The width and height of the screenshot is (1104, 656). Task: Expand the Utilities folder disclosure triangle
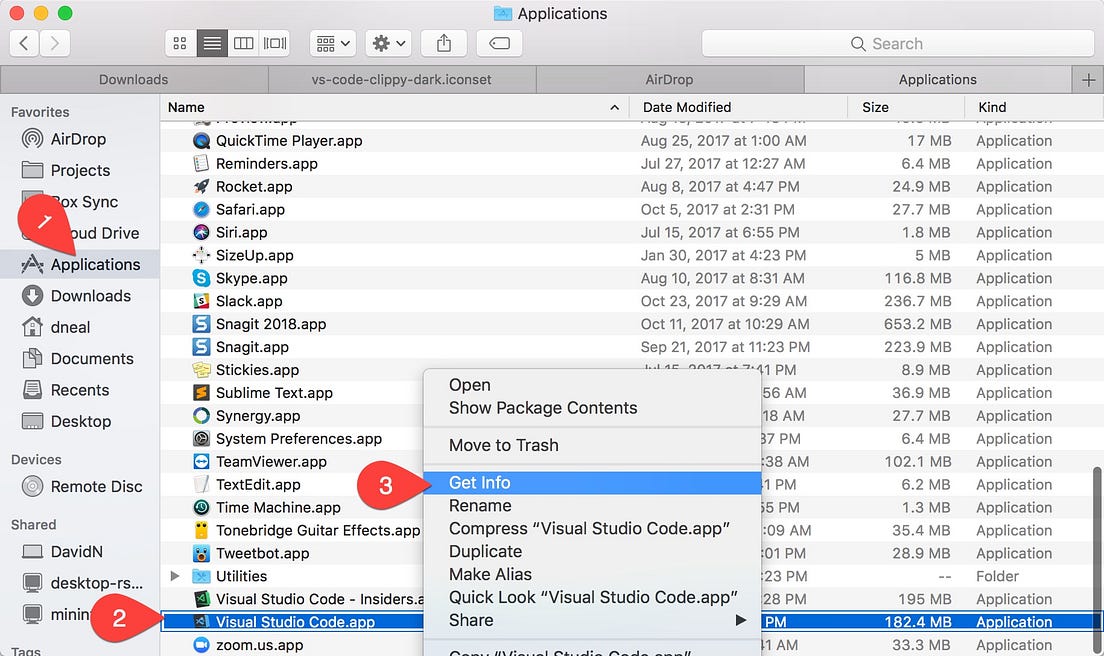[x=176, y=576]
